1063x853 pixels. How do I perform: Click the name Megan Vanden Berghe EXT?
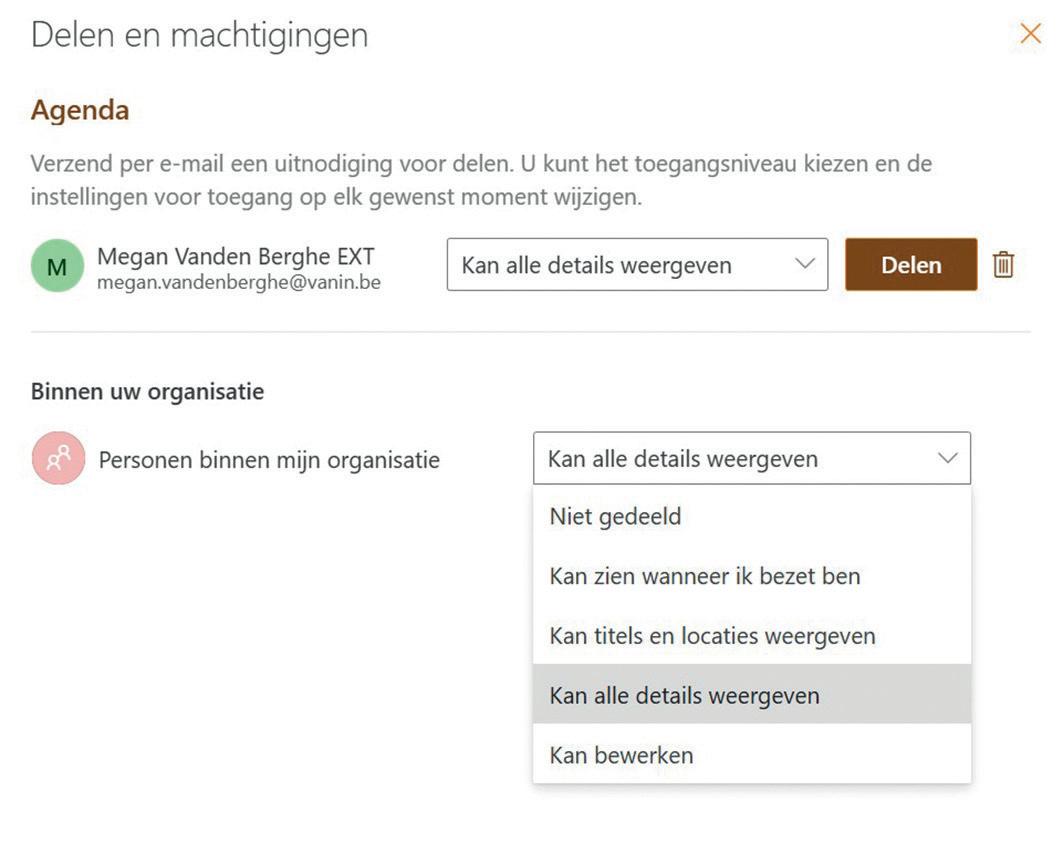235,256
